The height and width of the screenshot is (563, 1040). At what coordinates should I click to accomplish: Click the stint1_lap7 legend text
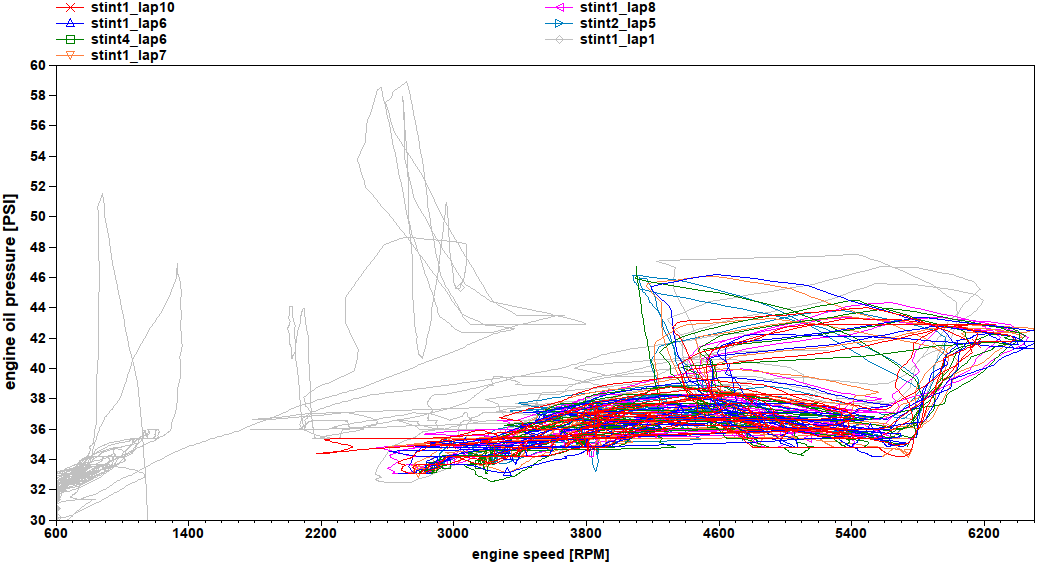pos(128,55)
